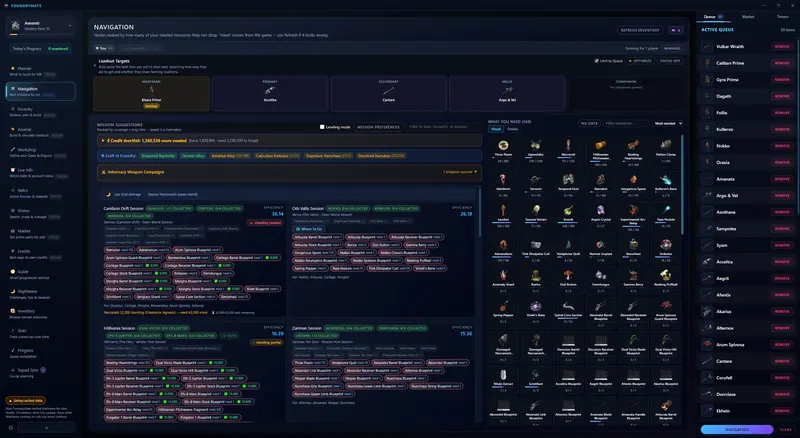Viewport: 800px width, 438px height.
Task: Select the Visual view tab
Action: coord(496,129)
